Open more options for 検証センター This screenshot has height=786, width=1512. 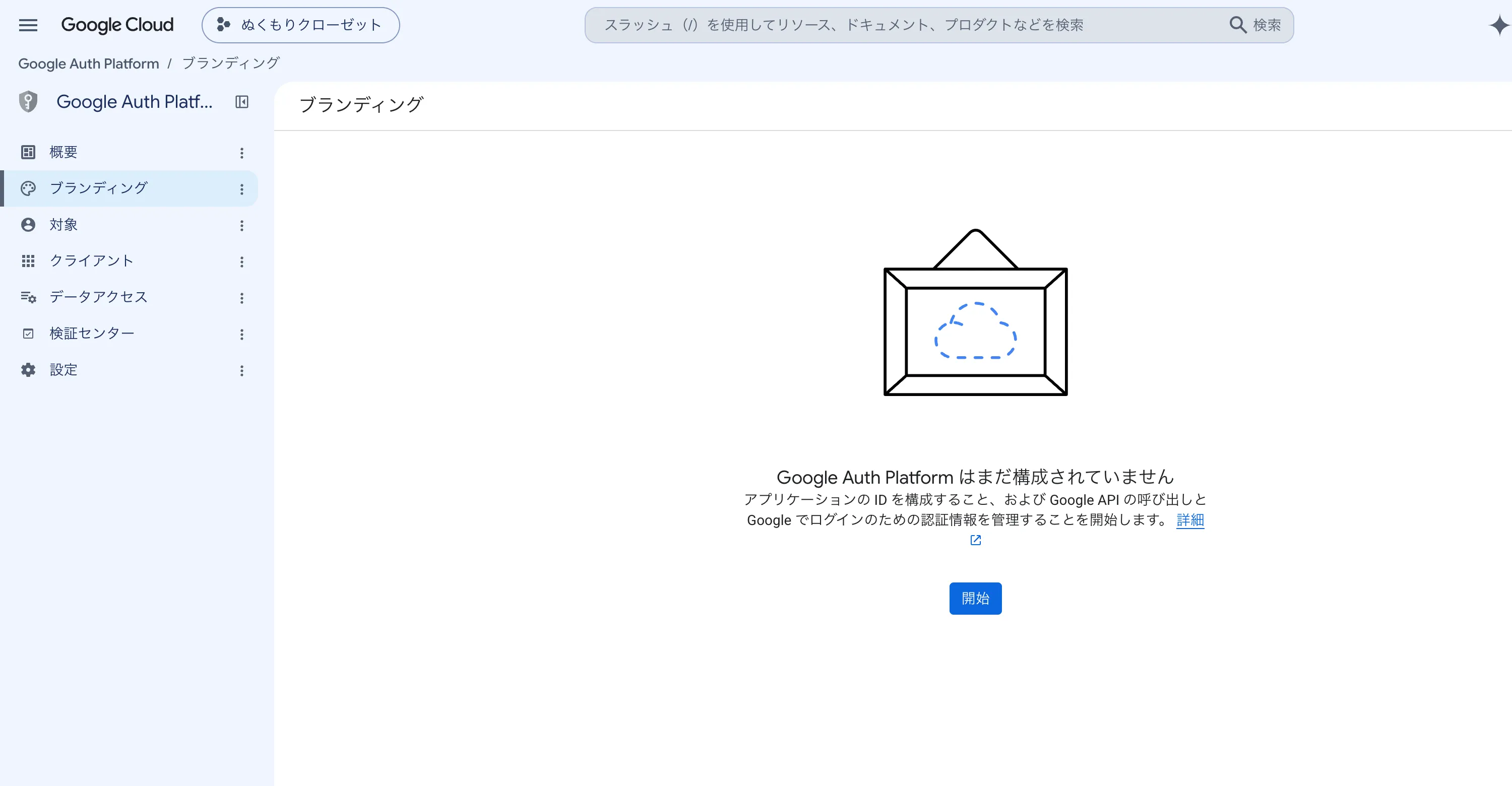242,335
